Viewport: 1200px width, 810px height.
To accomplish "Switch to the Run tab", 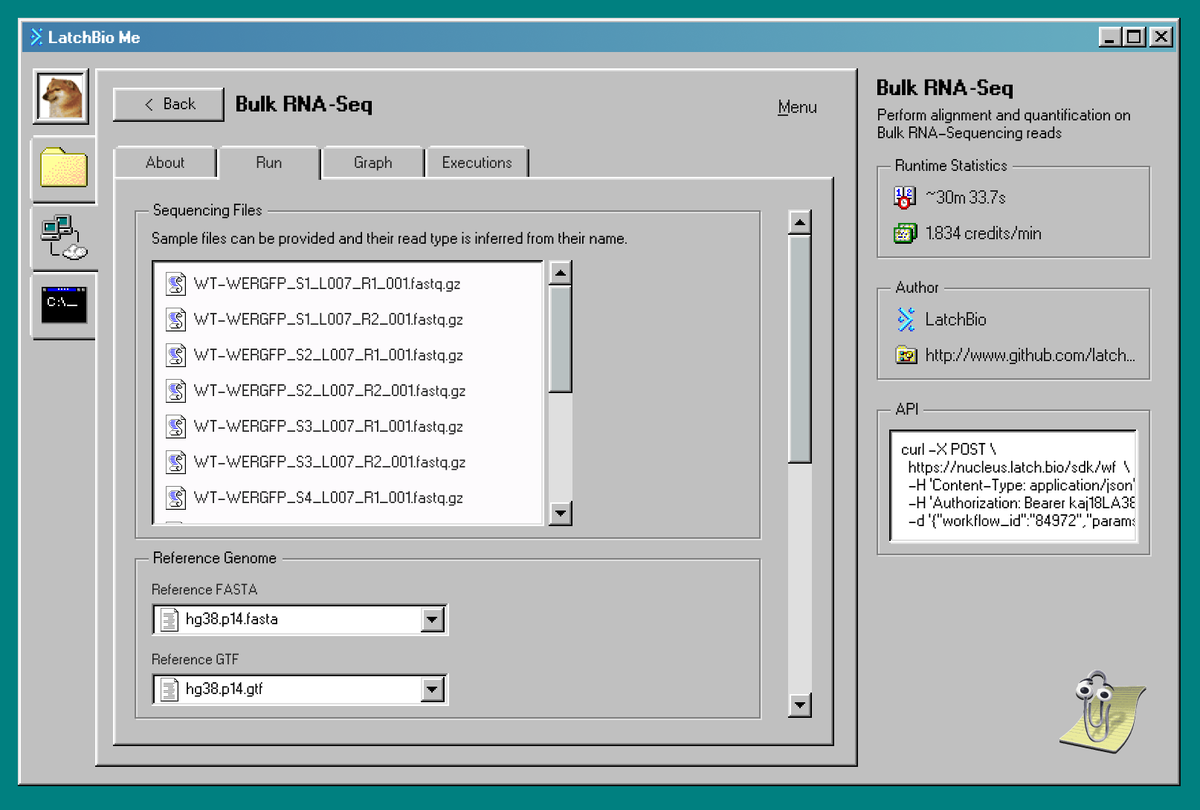I will 269,163.
